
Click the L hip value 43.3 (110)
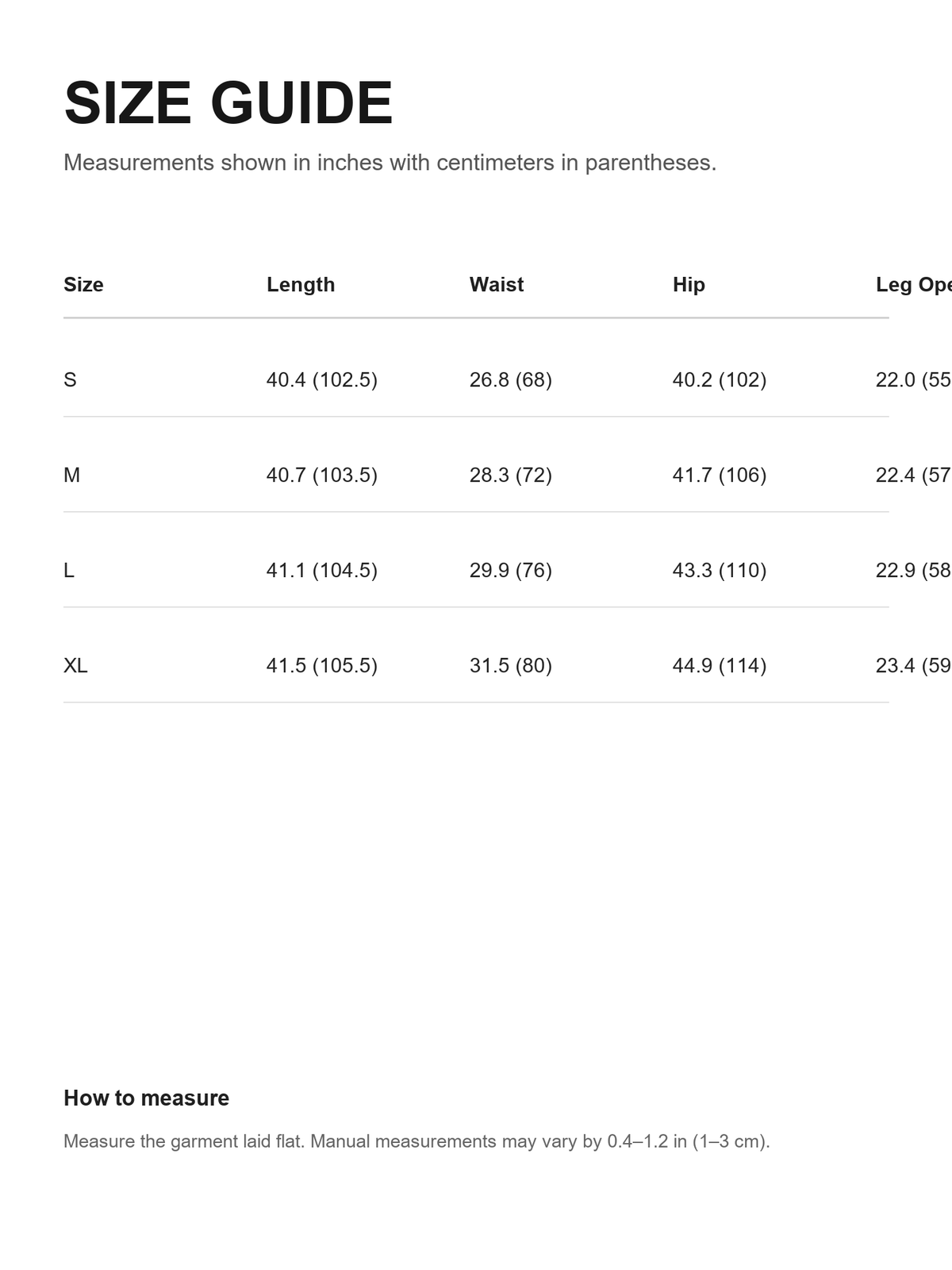(x=720, y=570)
